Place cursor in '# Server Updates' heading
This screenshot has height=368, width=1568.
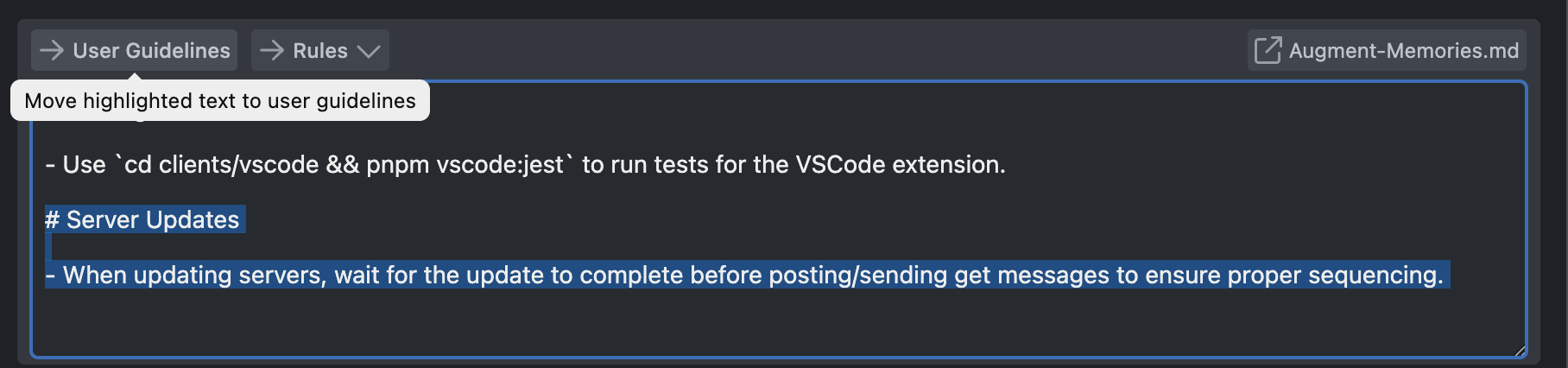click(142, 219)
